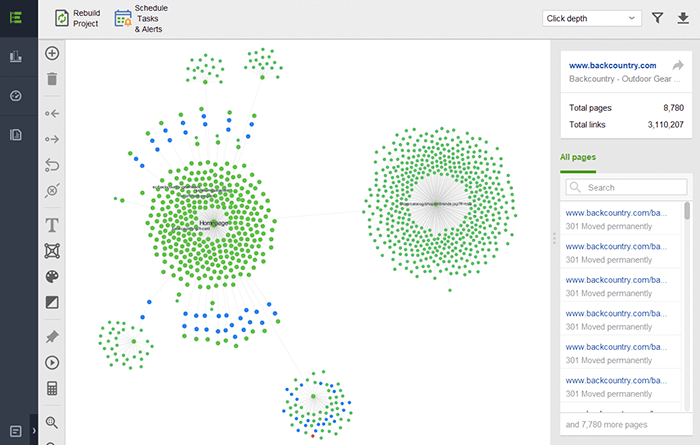Viewport: 700px width, 445px height.
Task: Click the share arrow beside backcountry.com
Action: (x=678, y=66)
